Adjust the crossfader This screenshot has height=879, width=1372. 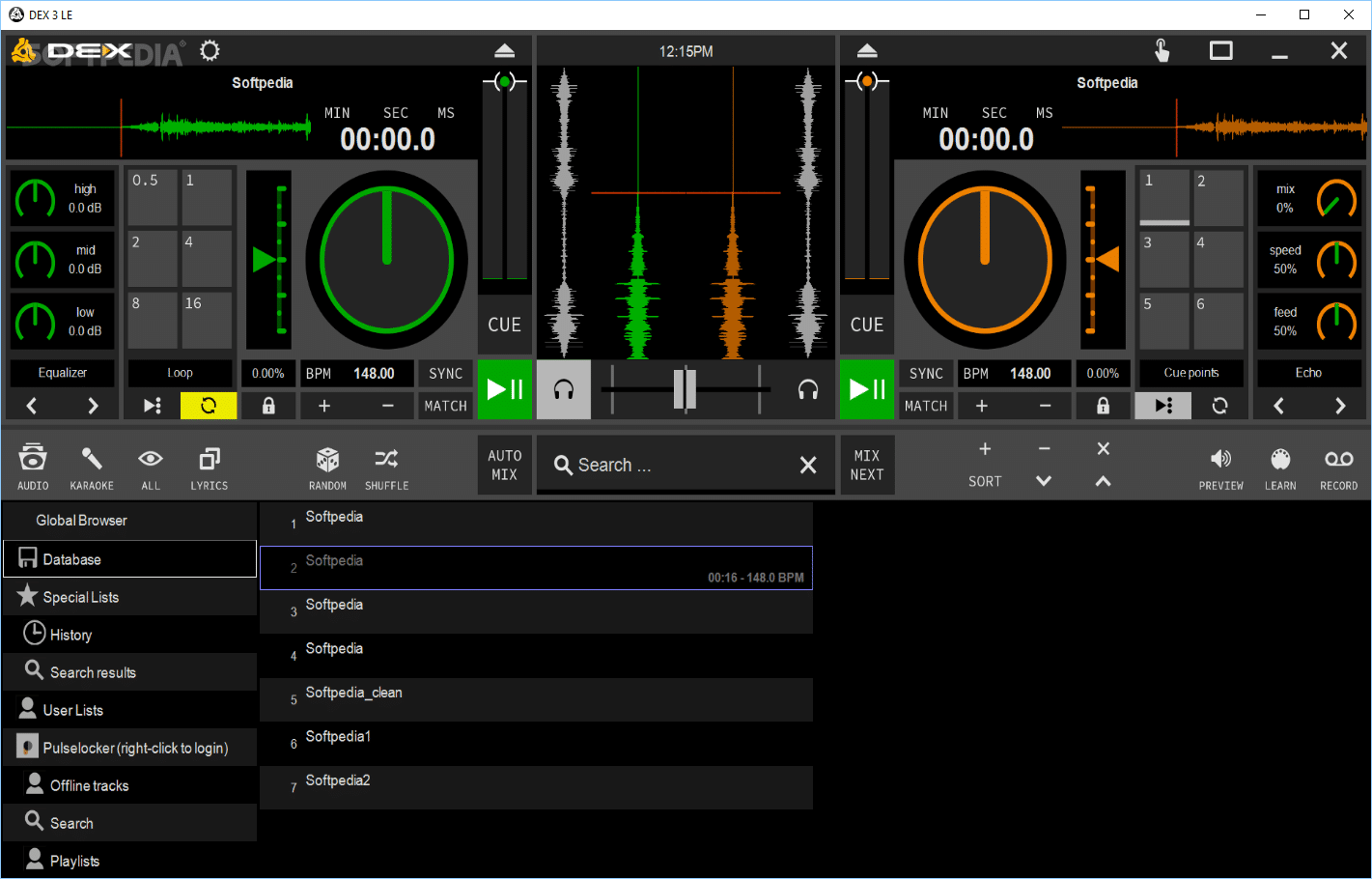(685, 389)
